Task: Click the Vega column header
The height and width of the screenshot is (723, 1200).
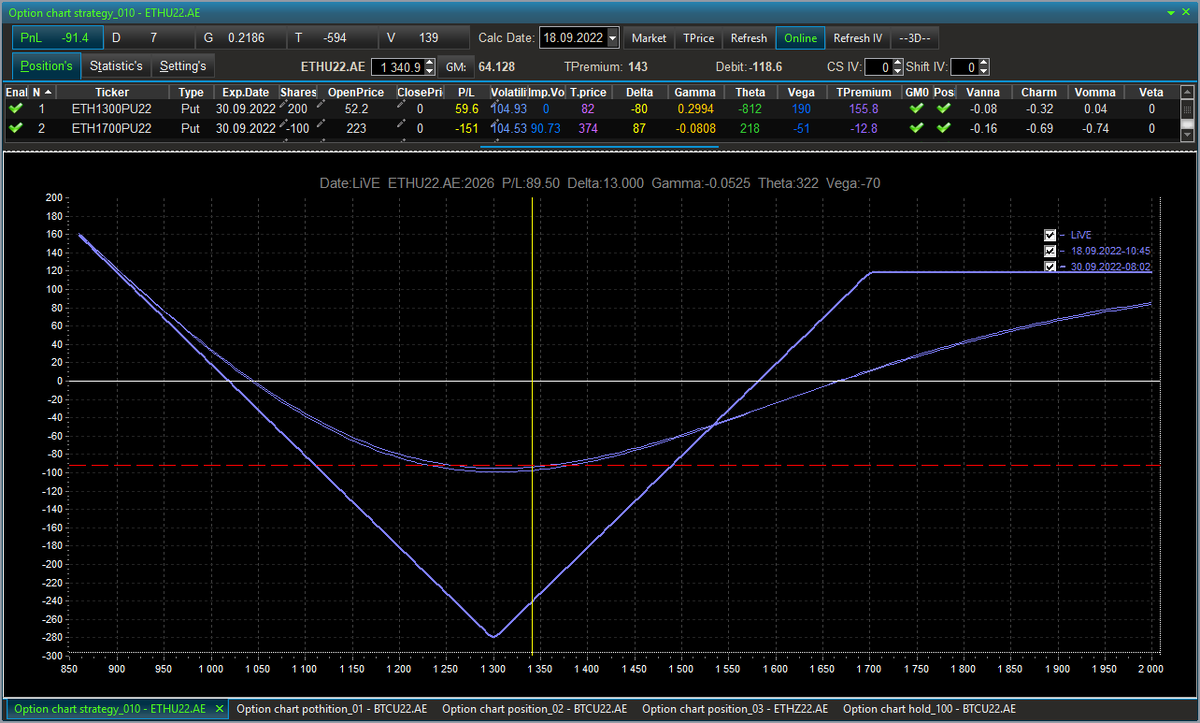Action: click(801, 92)
